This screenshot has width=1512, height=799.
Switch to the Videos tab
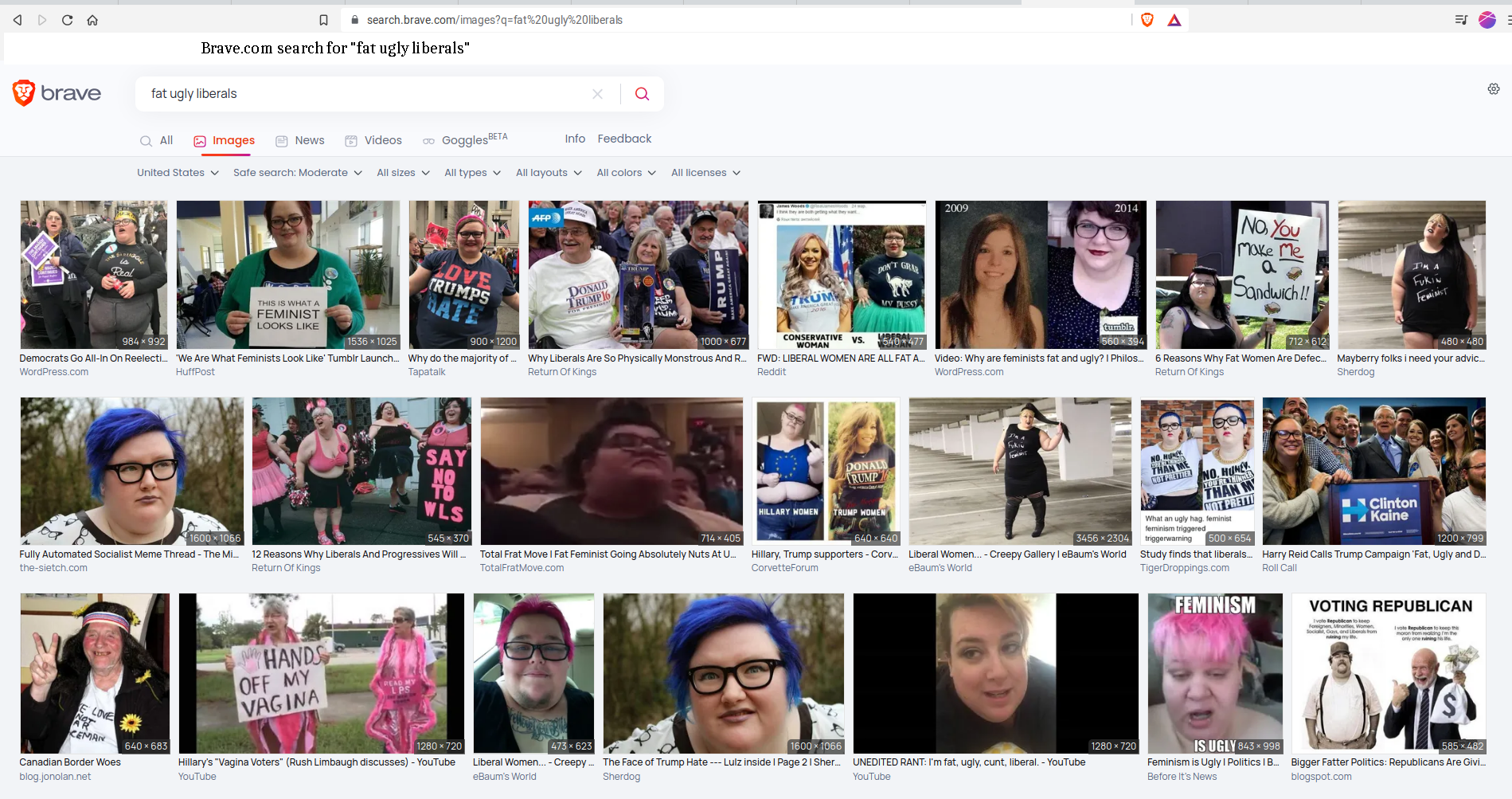373,140
